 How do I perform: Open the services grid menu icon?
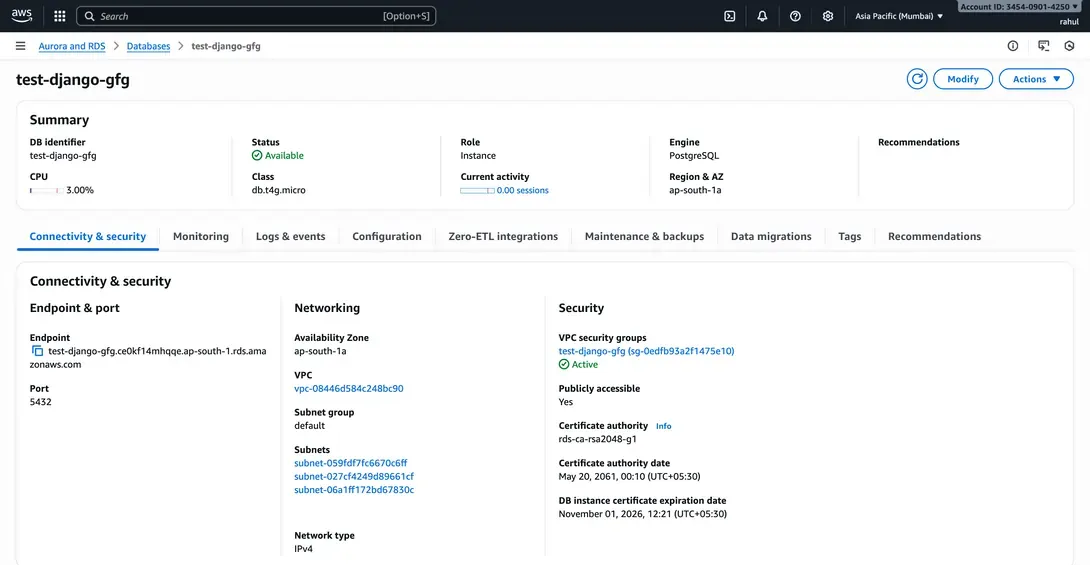coord(60,16)
